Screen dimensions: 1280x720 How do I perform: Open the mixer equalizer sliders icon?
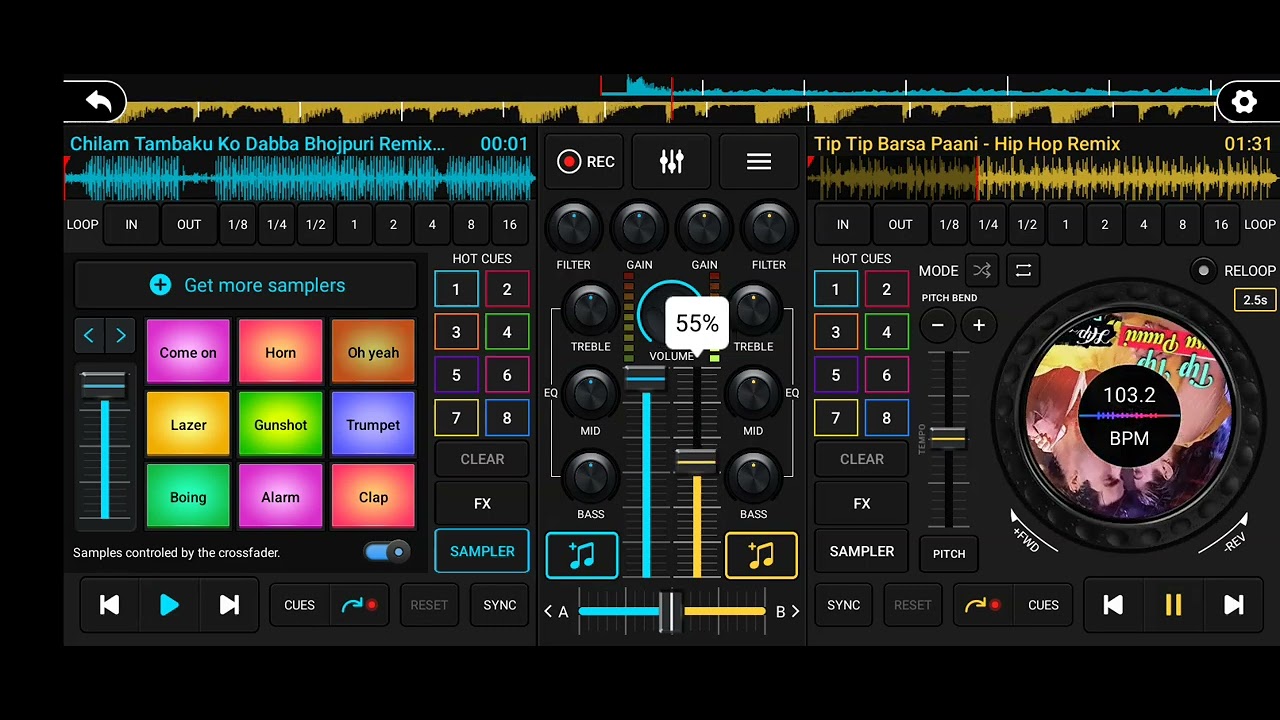click(x=671, y=162)
